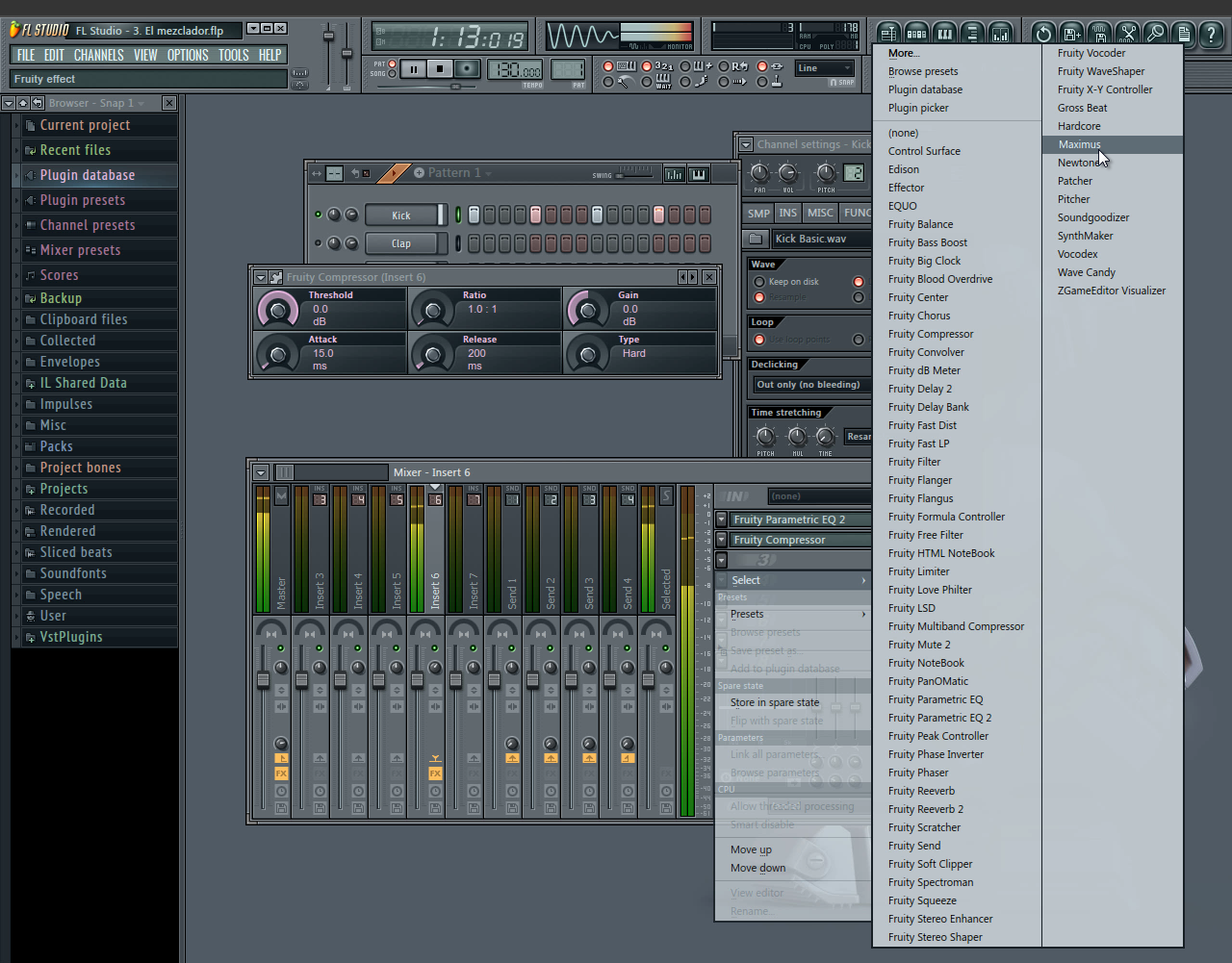The image size is (1232, 963).
Task: Open the Line snap dropdown
Action: coord(824,68)
